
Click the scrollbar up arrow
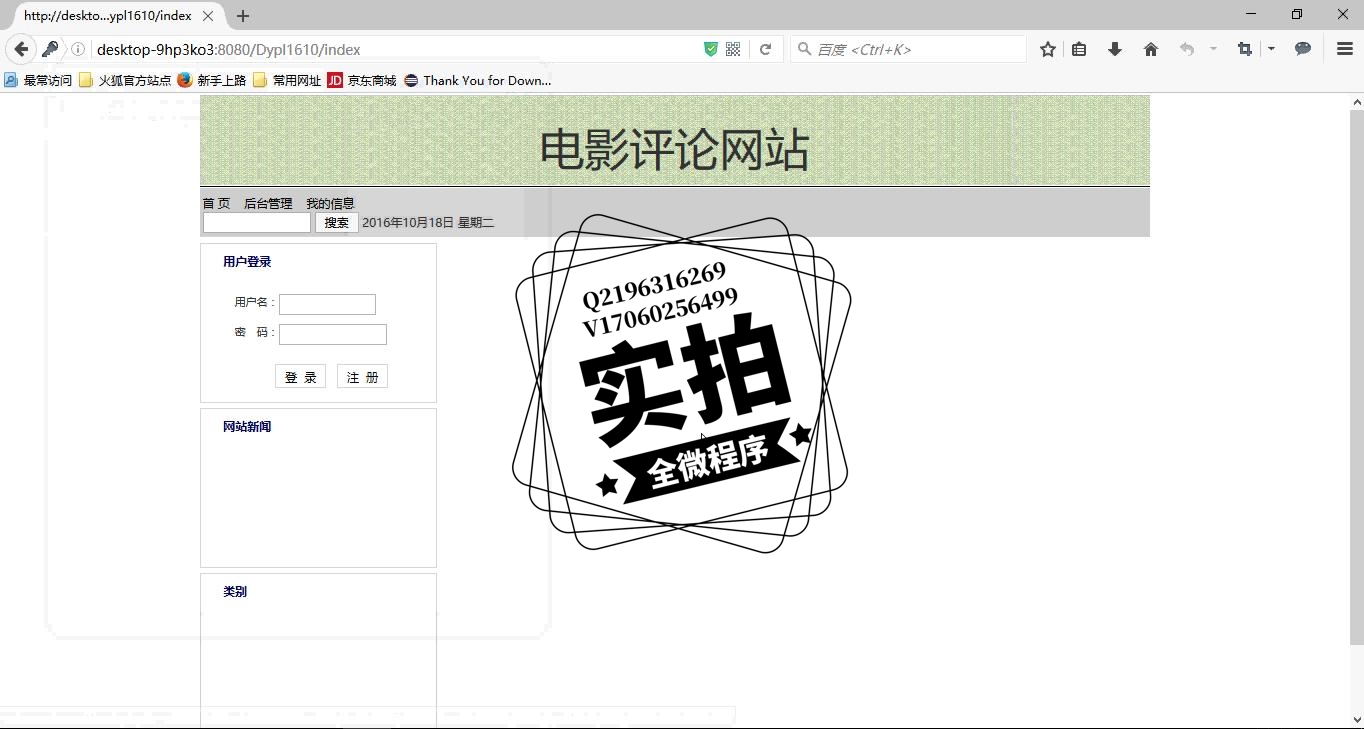(1357, 102)
